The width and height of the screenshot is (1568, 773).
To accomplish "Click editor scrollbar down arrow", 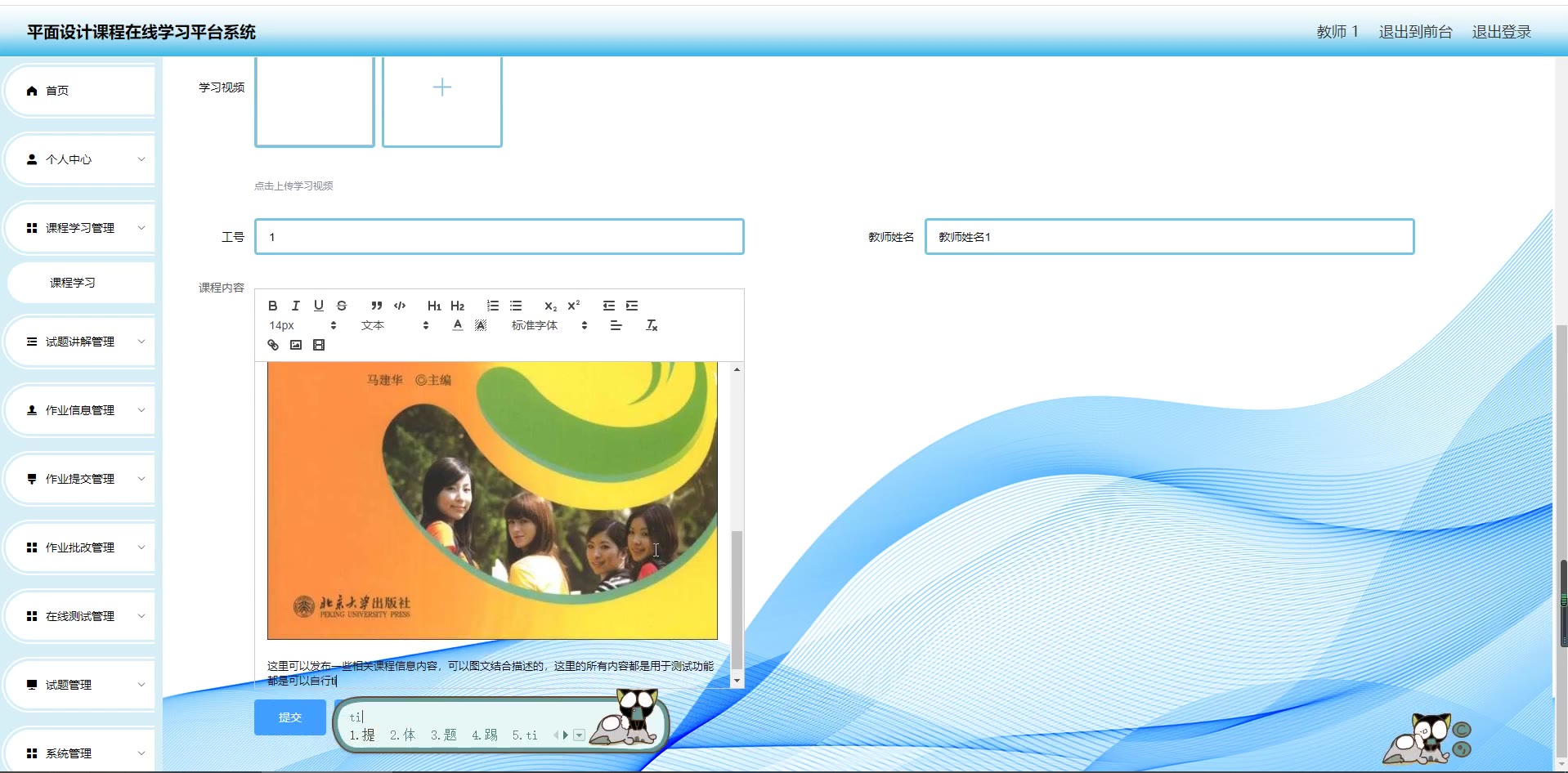I will point(737,681).
